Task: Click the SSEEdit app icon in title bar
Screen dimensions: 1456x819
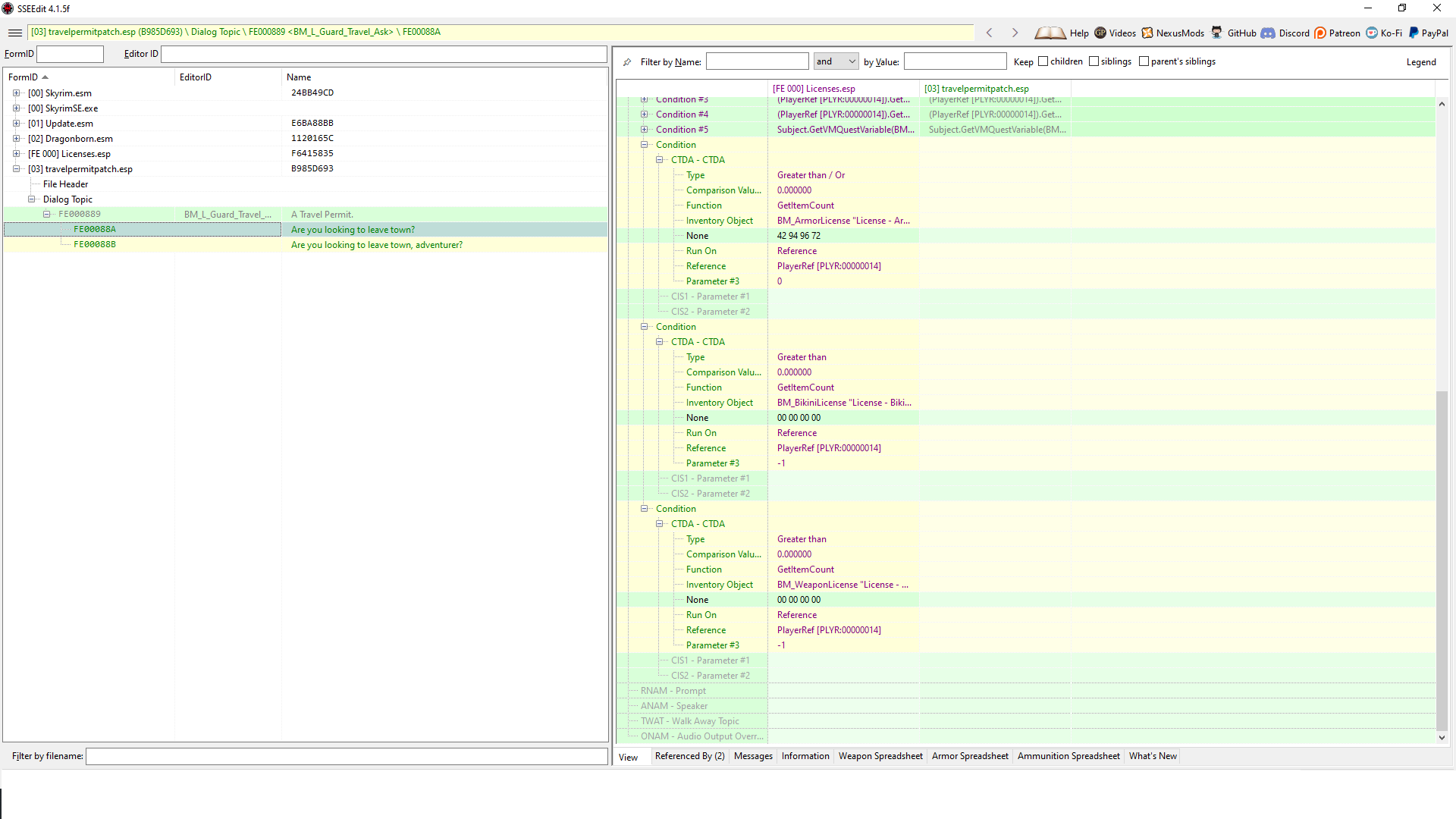Action: (8, 8)
